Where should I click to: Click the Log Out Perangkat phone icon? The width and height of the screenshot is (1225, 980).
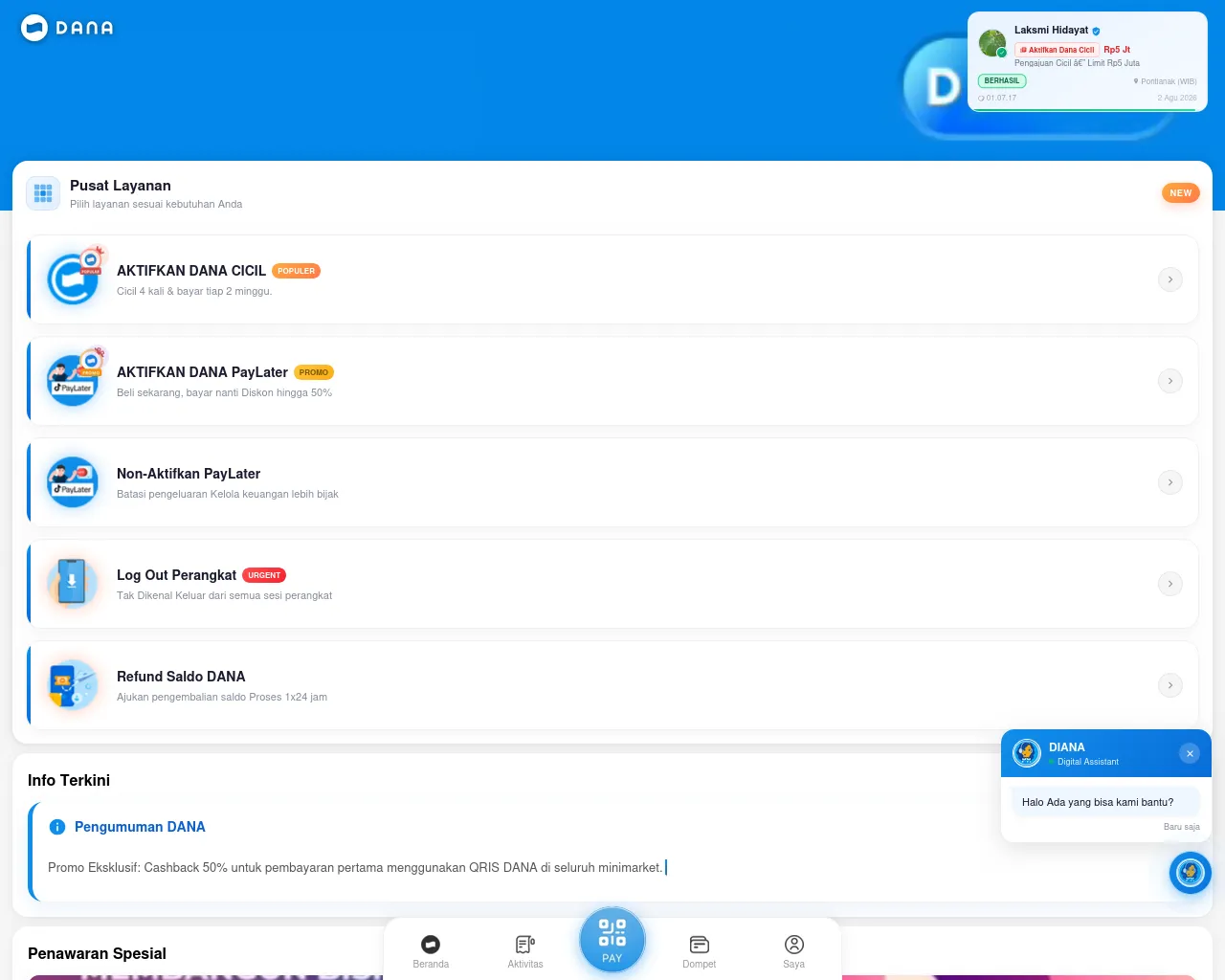pyautogui.click(x=72, y=583)
